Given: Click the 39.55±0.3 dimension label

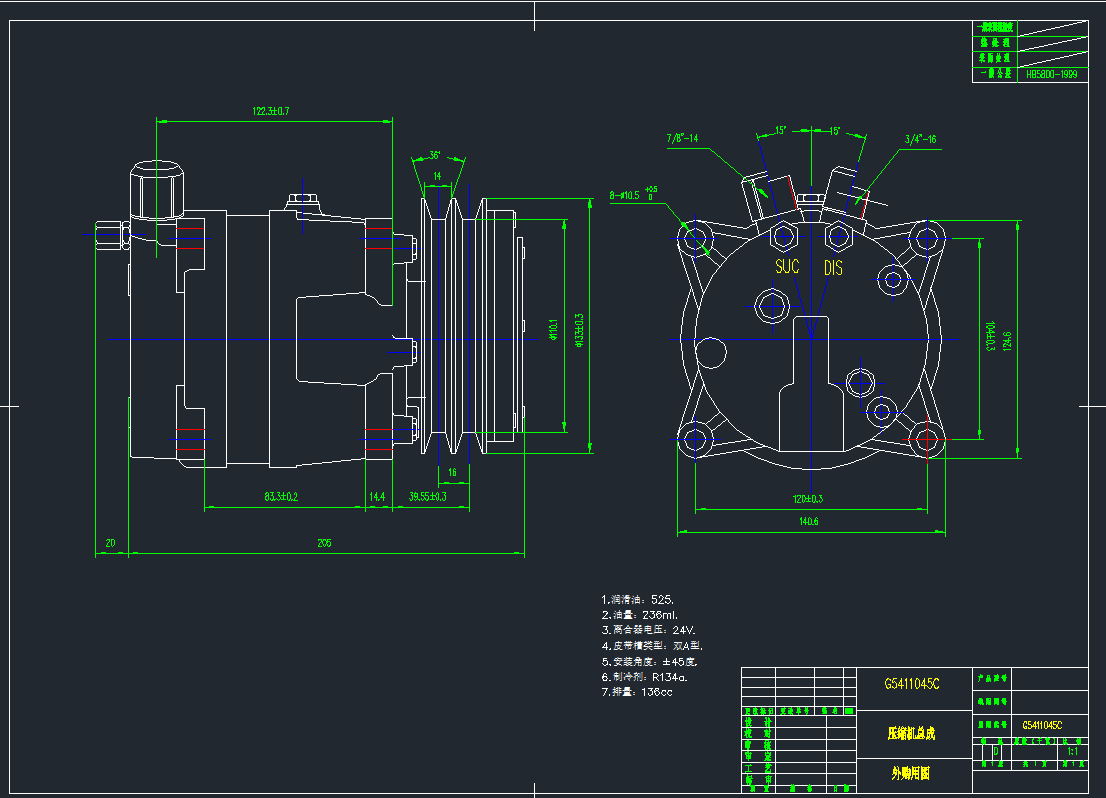Looking at the screenshot, I should [x=428, y=496].
